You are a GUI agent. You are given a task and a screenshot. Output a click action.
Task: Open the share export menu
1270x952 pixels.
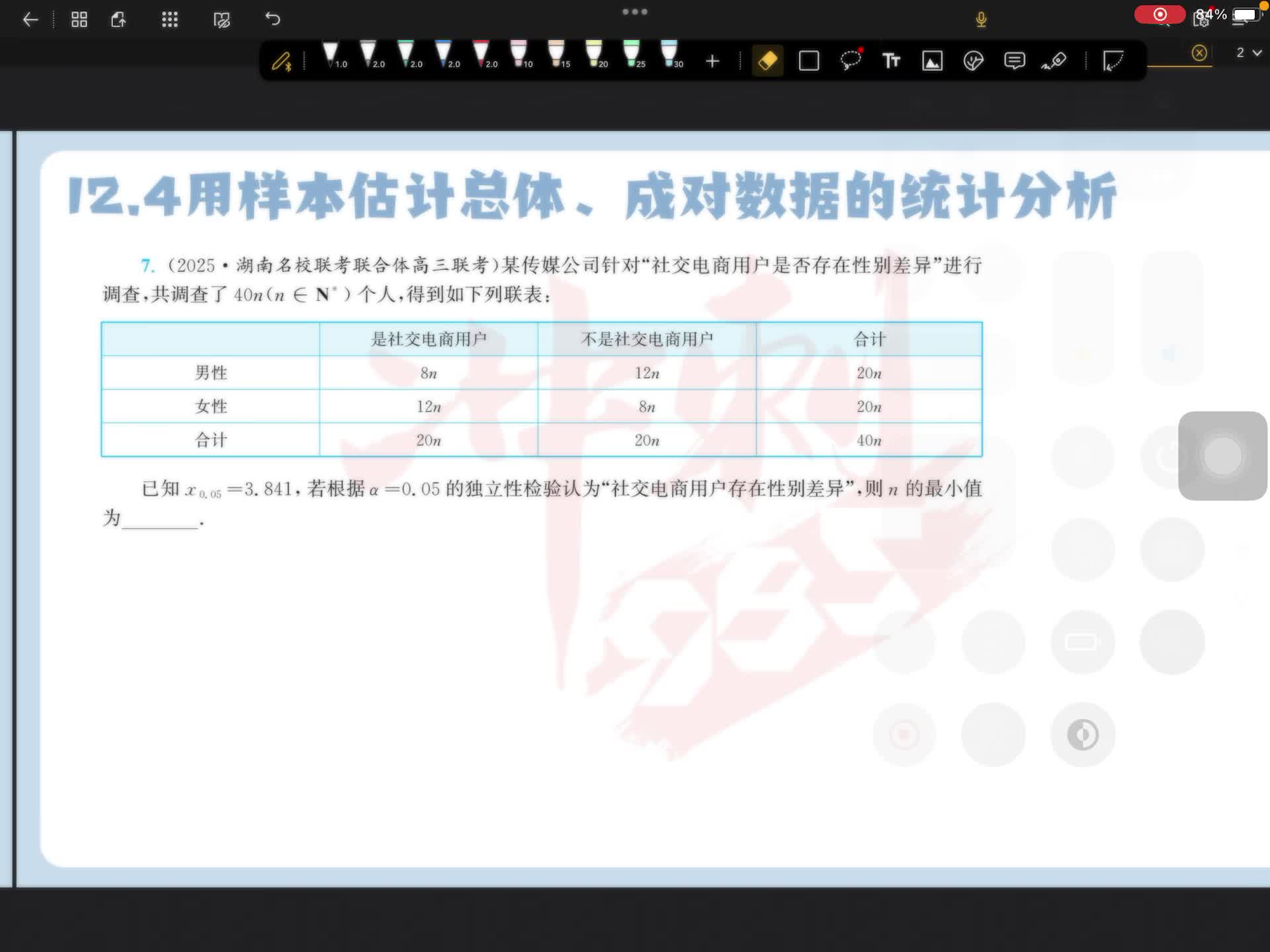(119, 20)
